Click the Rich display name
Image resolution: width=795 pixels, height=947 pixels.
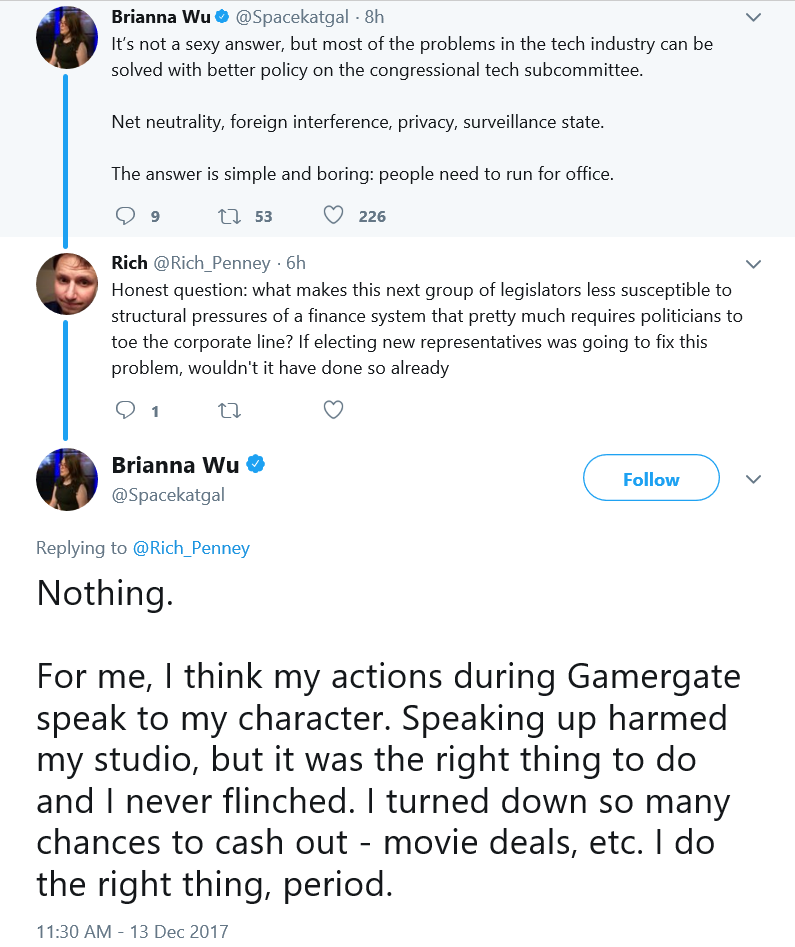pos(129,263)
